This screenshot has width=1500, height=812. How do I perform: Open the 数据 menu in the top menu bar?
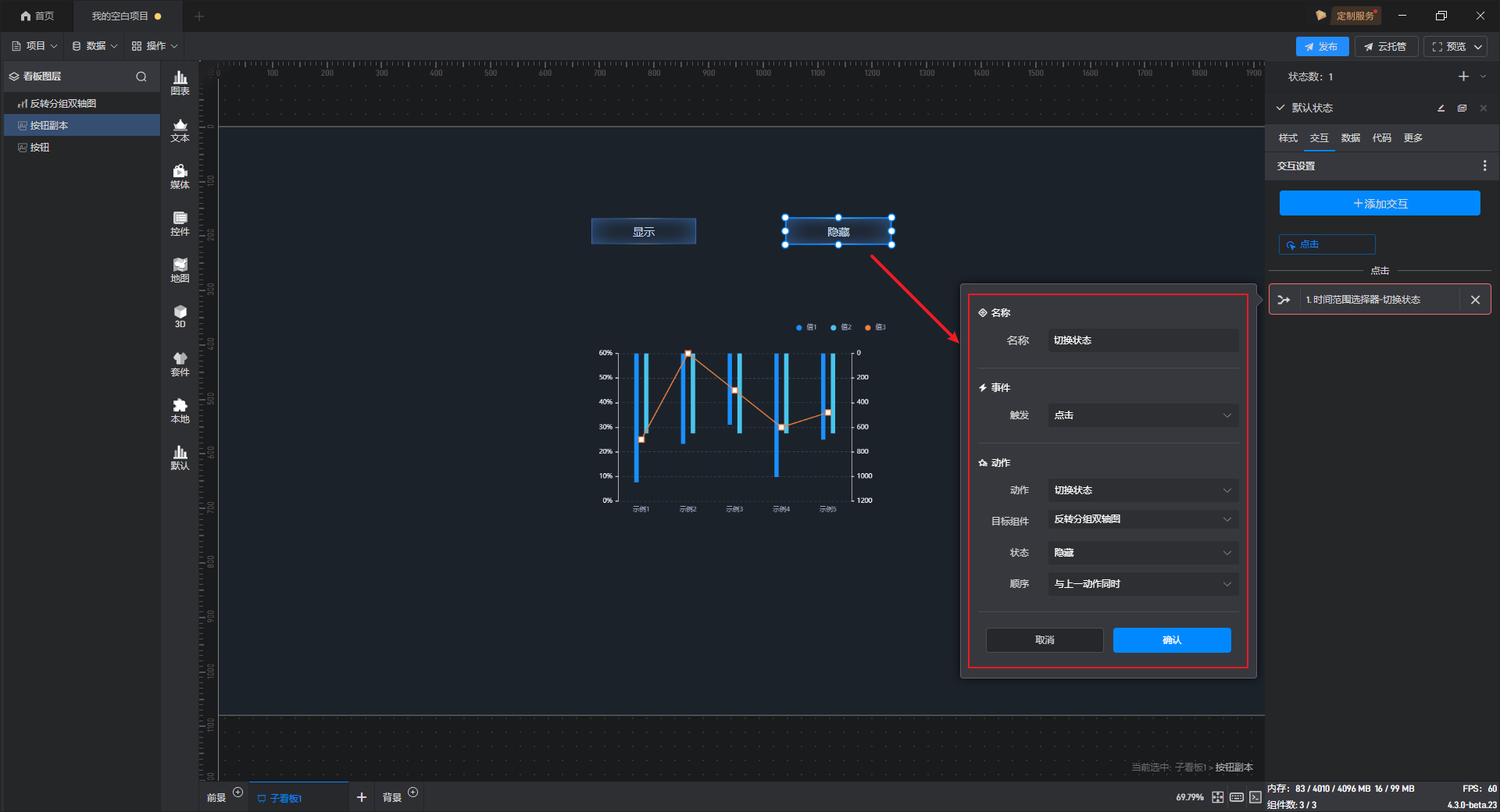coord(95,46)
